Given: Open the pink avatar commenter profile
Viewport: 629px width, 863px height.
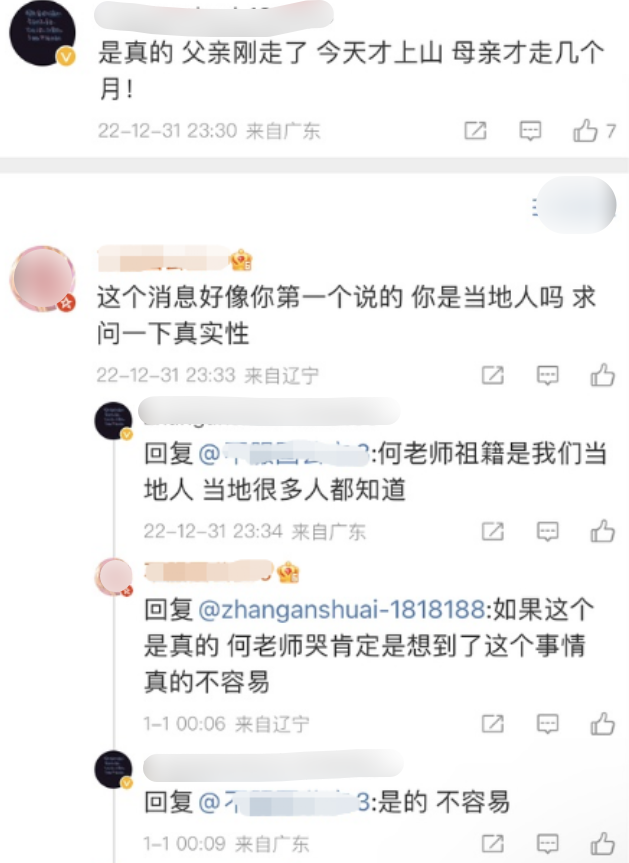Looking at the screenshot, I should (43, 278).
